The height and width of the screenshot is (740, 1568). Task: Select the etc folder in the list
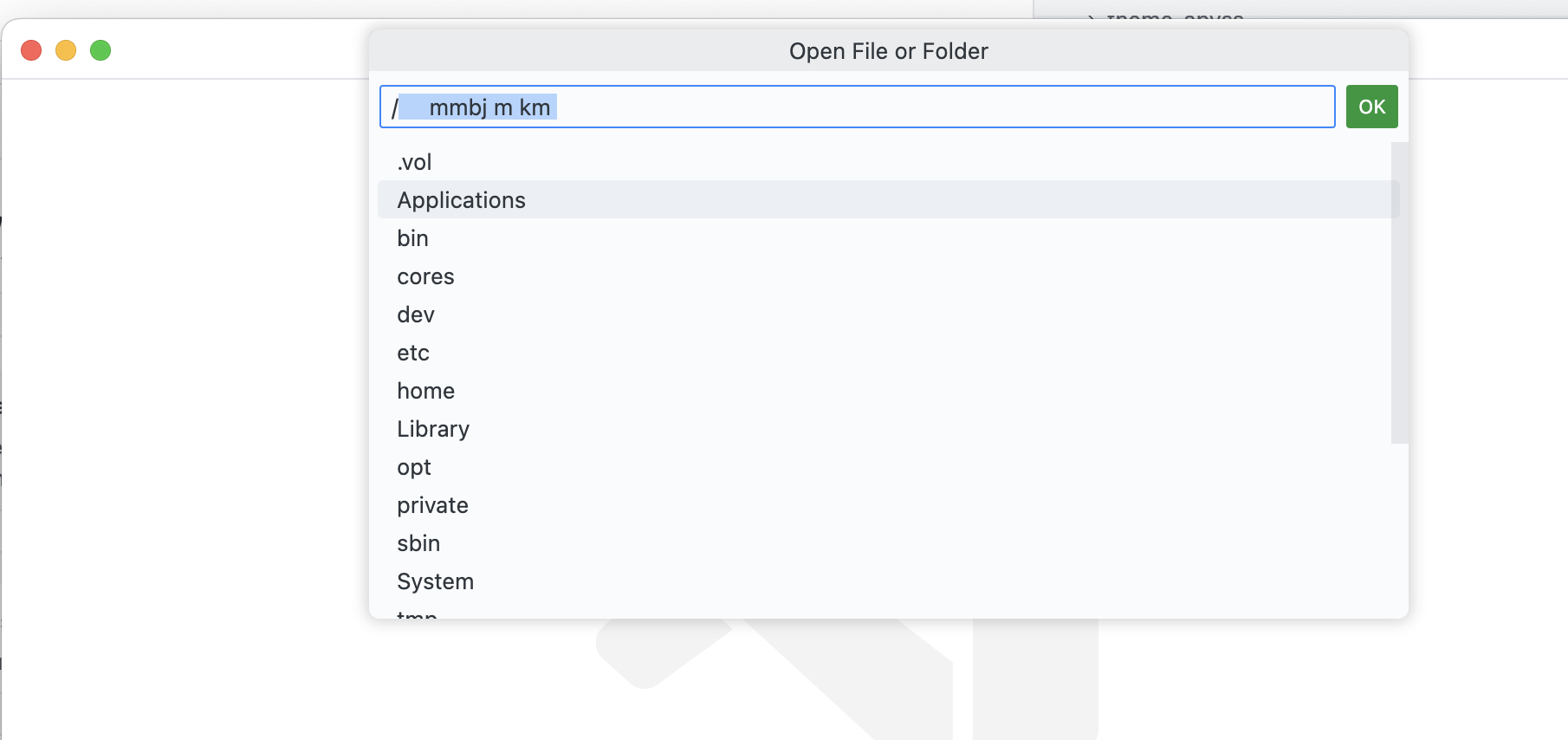[x=413, y=353]
